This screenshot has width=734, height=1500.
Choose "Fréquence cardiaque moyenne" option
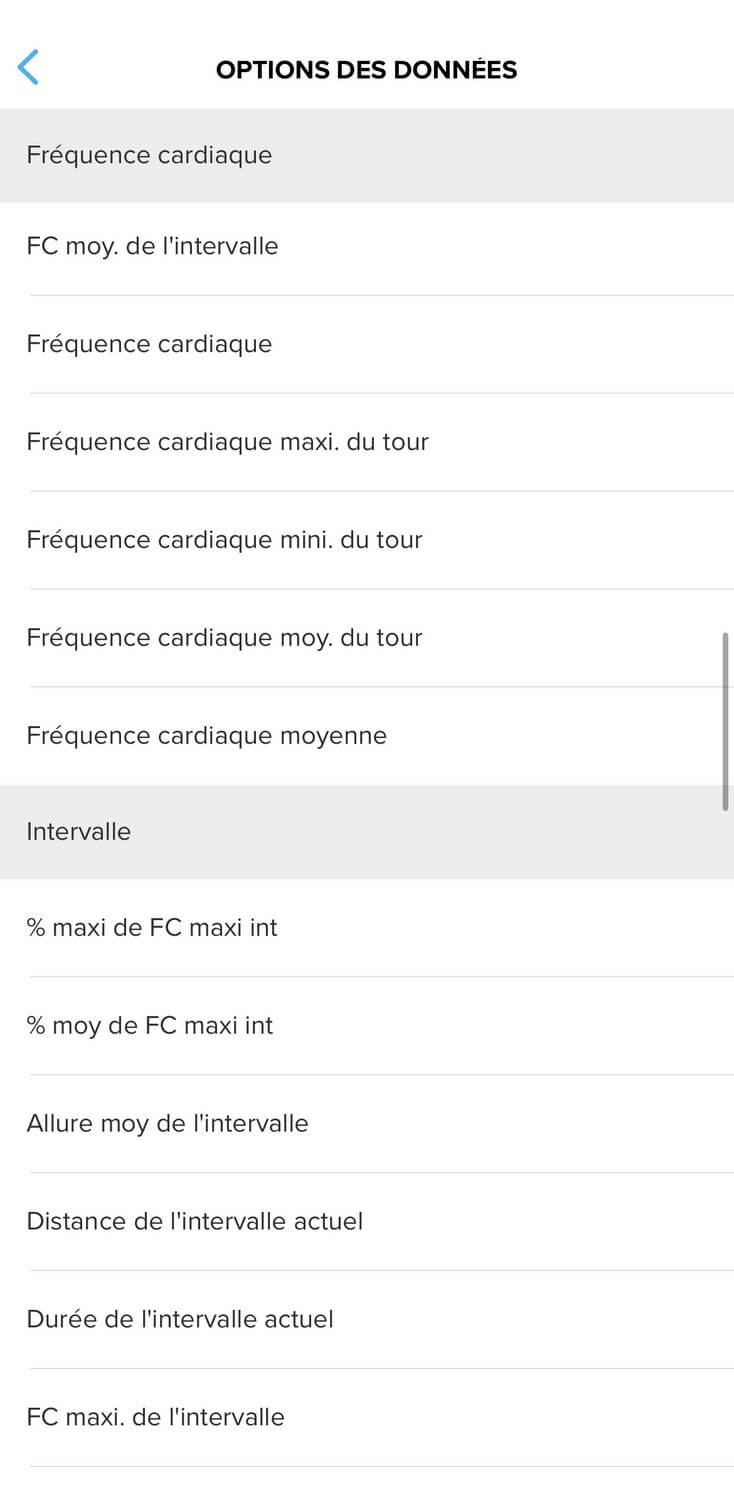coord(206,736)
